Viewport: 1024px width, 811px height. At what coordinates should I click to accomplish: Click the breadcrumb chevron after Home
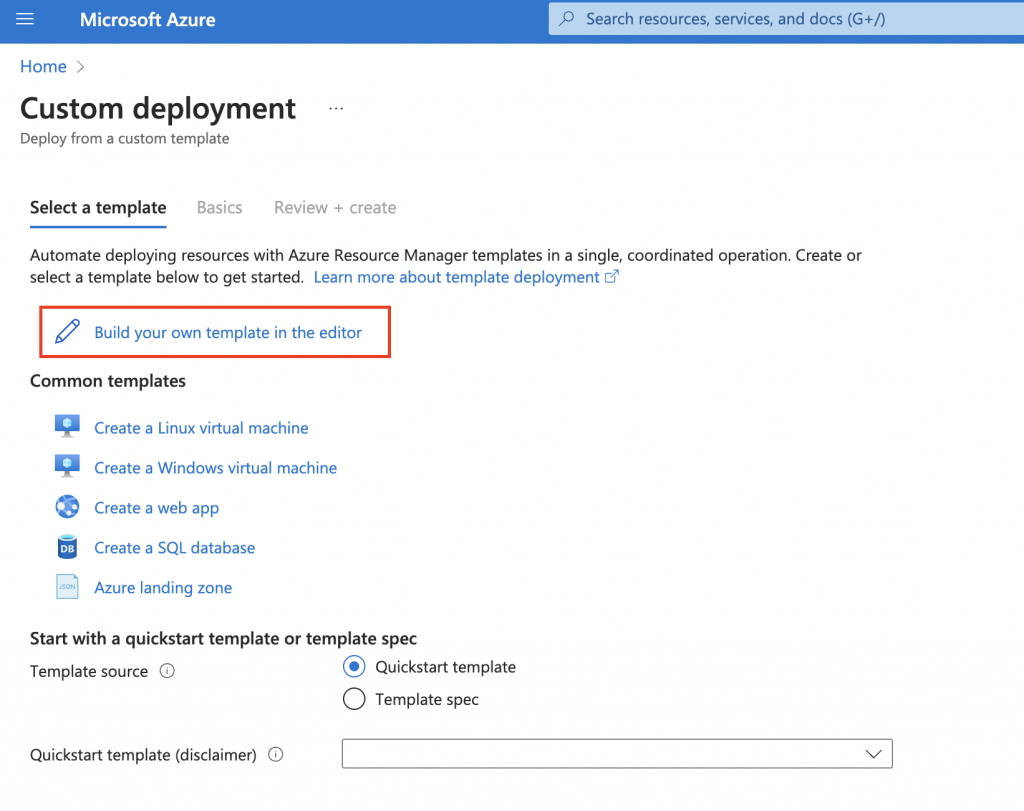80,67
